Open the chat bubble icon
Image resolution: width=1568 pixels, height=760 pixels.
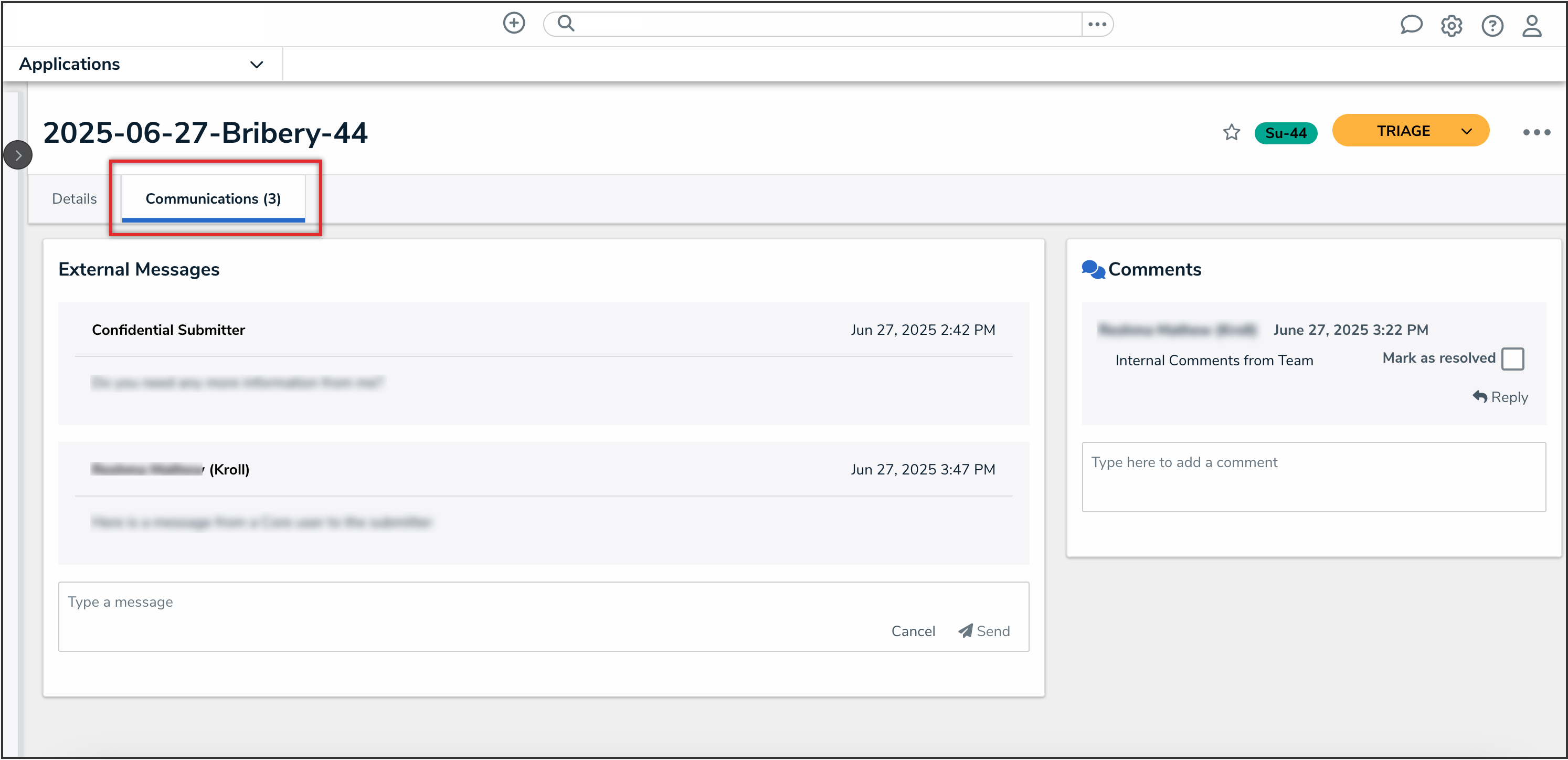click(1411, 25)
